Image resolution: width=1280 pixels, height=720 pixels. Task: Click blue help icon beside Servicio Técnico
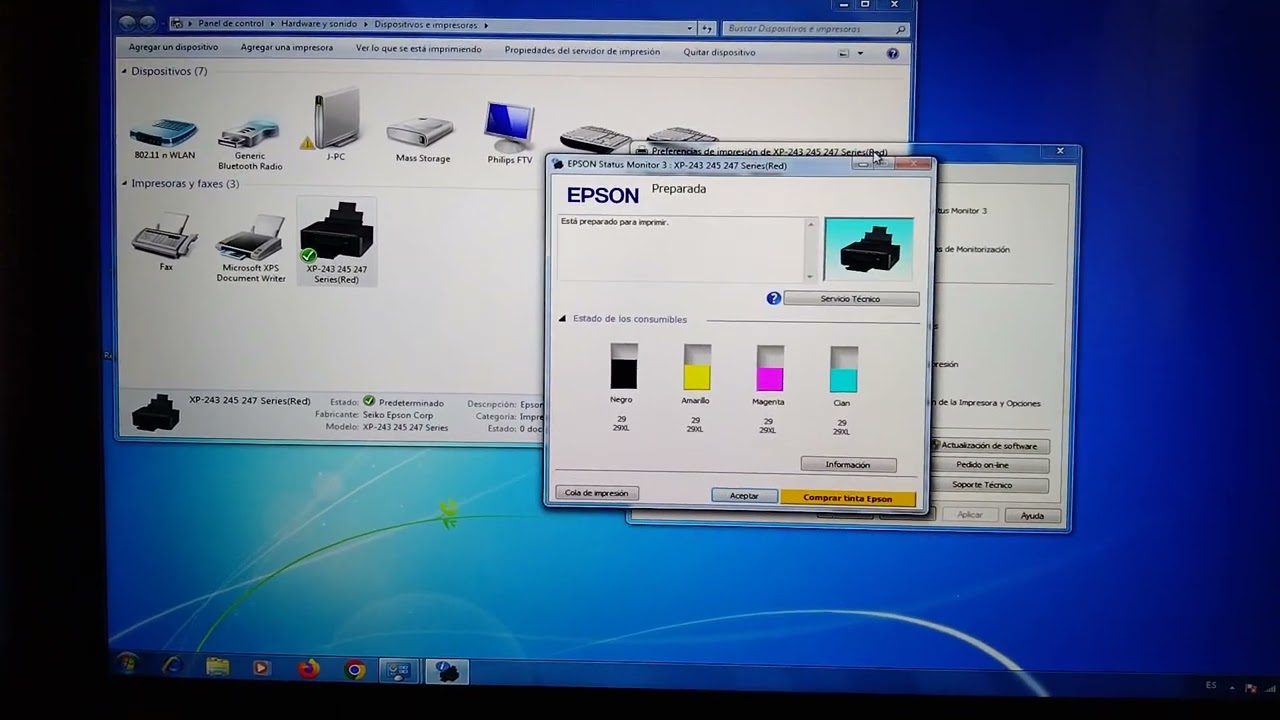tap(773, 298)
